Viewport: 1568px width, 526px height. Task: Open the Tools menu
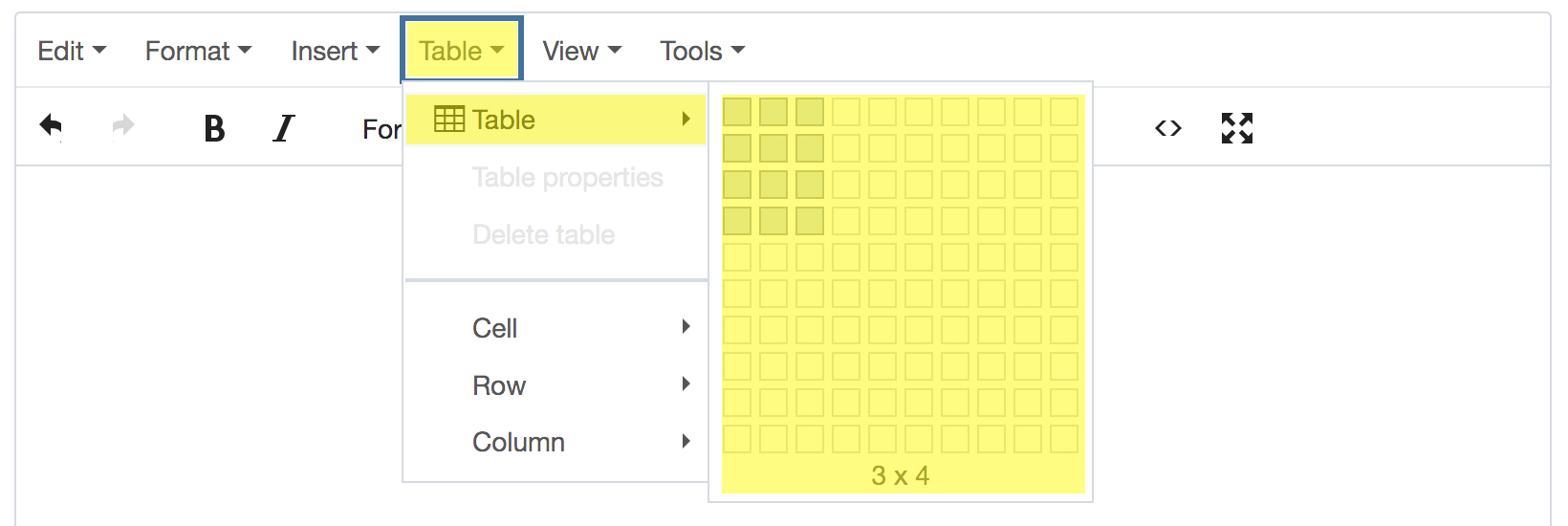702,51
